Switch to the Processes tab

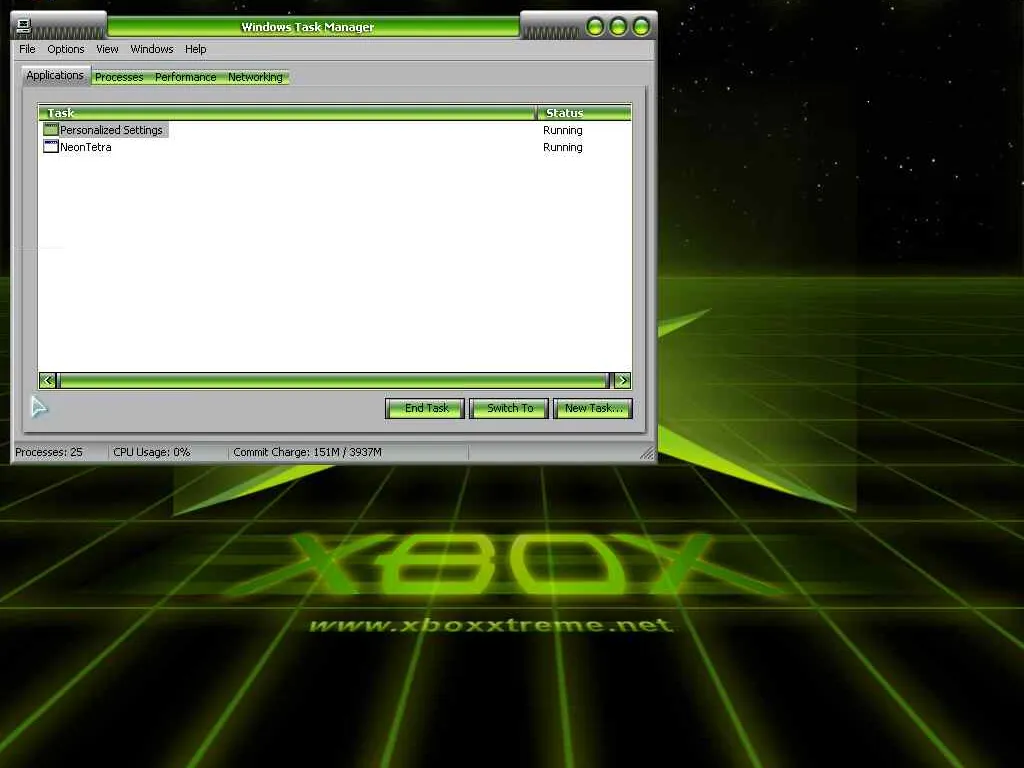click(x=119, y=77)
